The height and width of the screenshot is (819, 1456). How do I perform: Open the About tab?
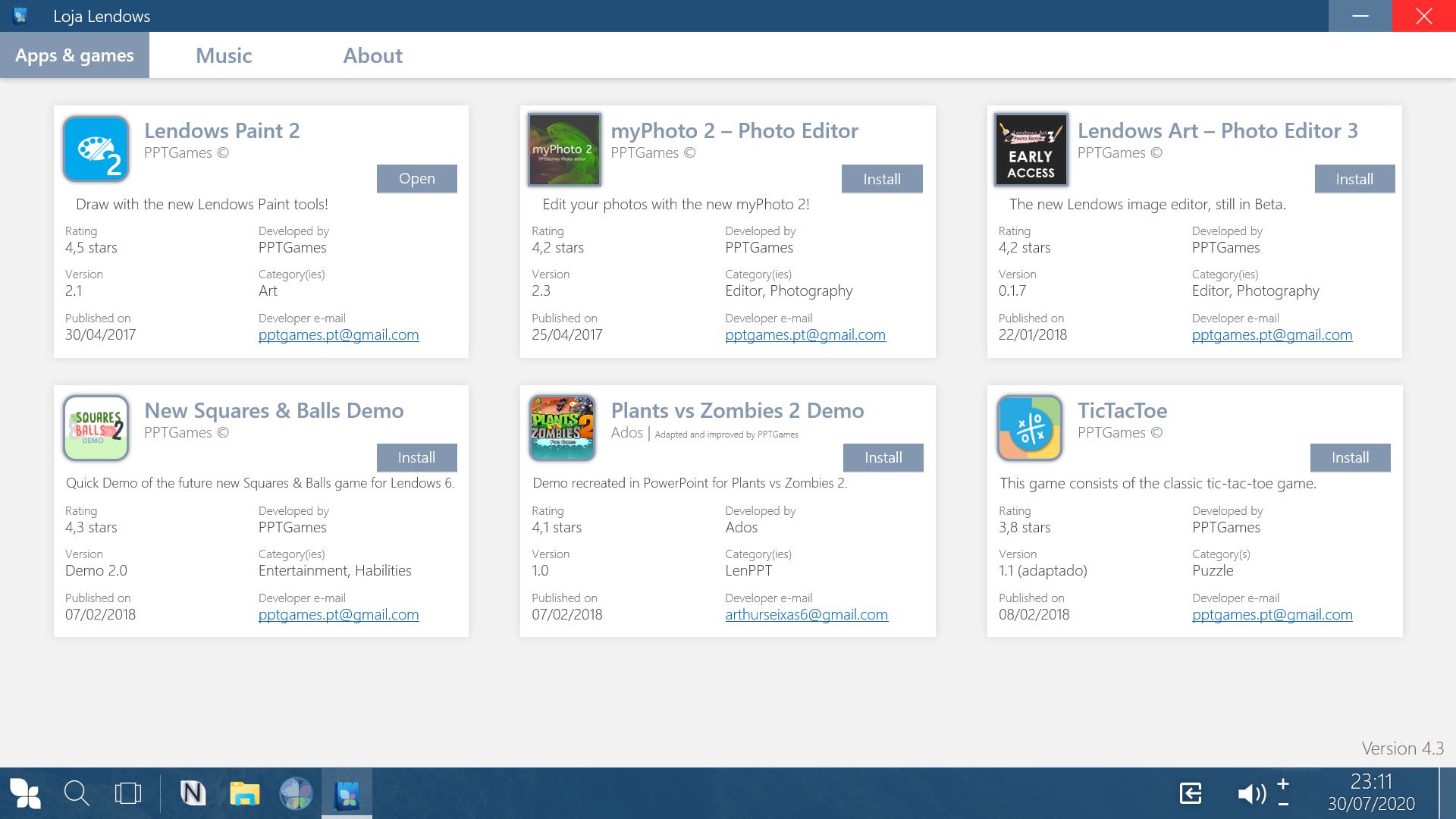point(372,55)
